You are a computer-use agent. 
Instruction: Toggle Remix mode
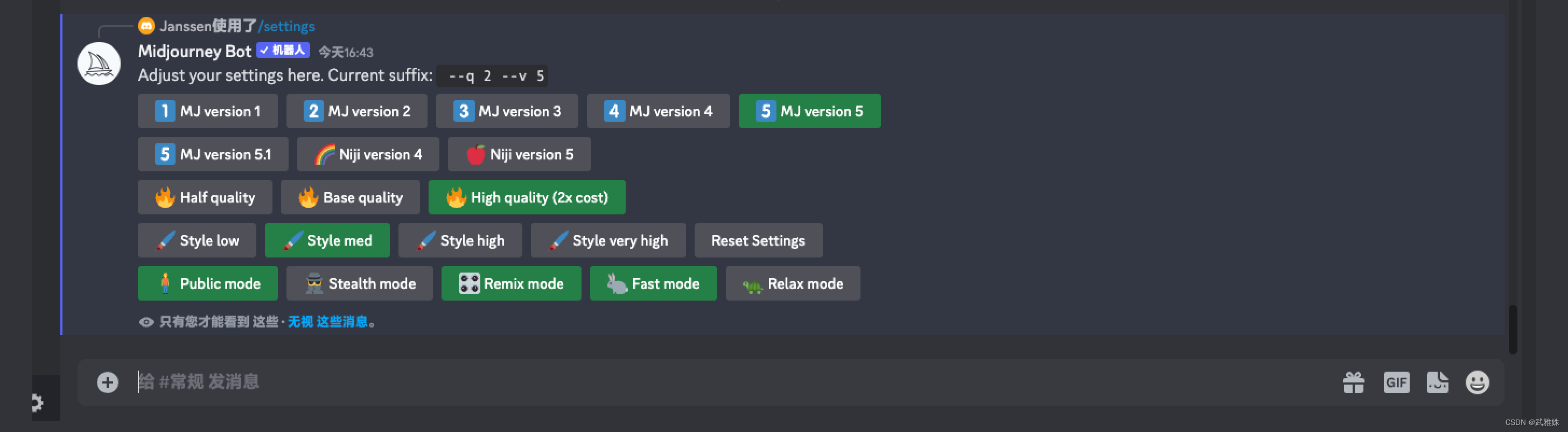coord(512,283)
